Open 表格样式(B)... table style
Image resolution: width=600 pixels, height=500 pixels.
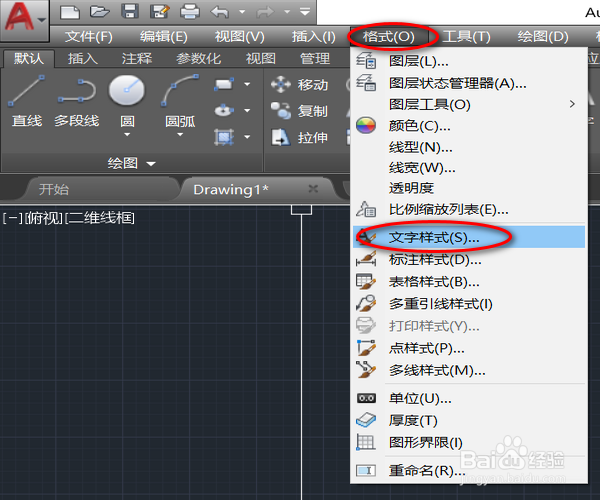469,282
